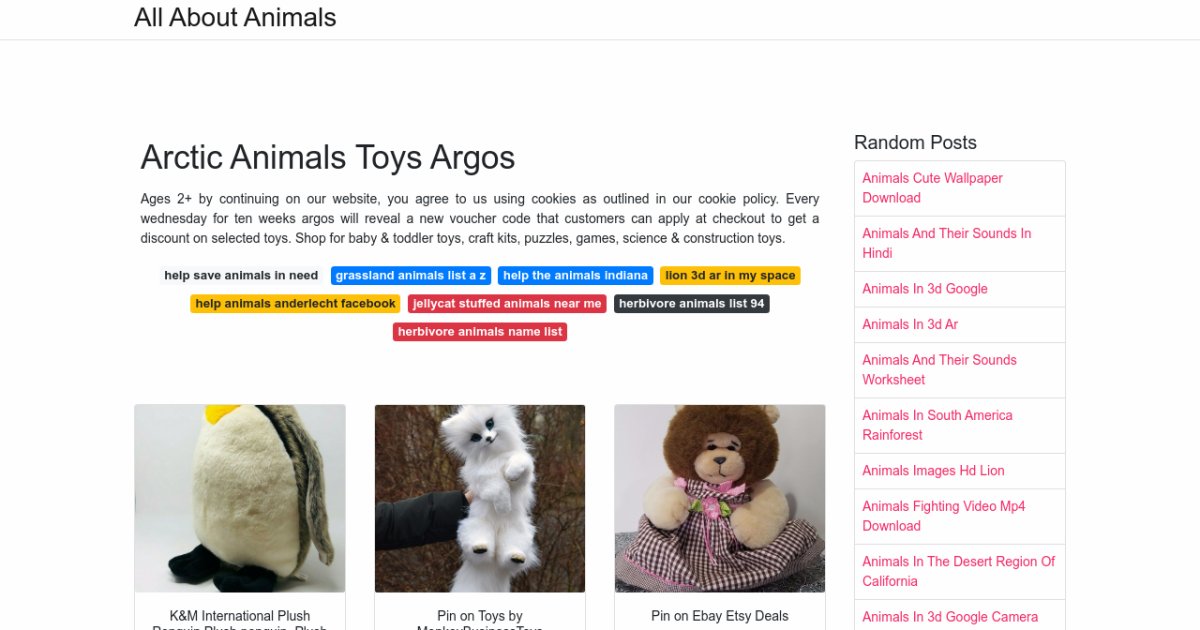This screenshot has height=630, width=1200.
Task: Select the 'help animals anderlecht facebook' tag
Action: click(296, 304)
